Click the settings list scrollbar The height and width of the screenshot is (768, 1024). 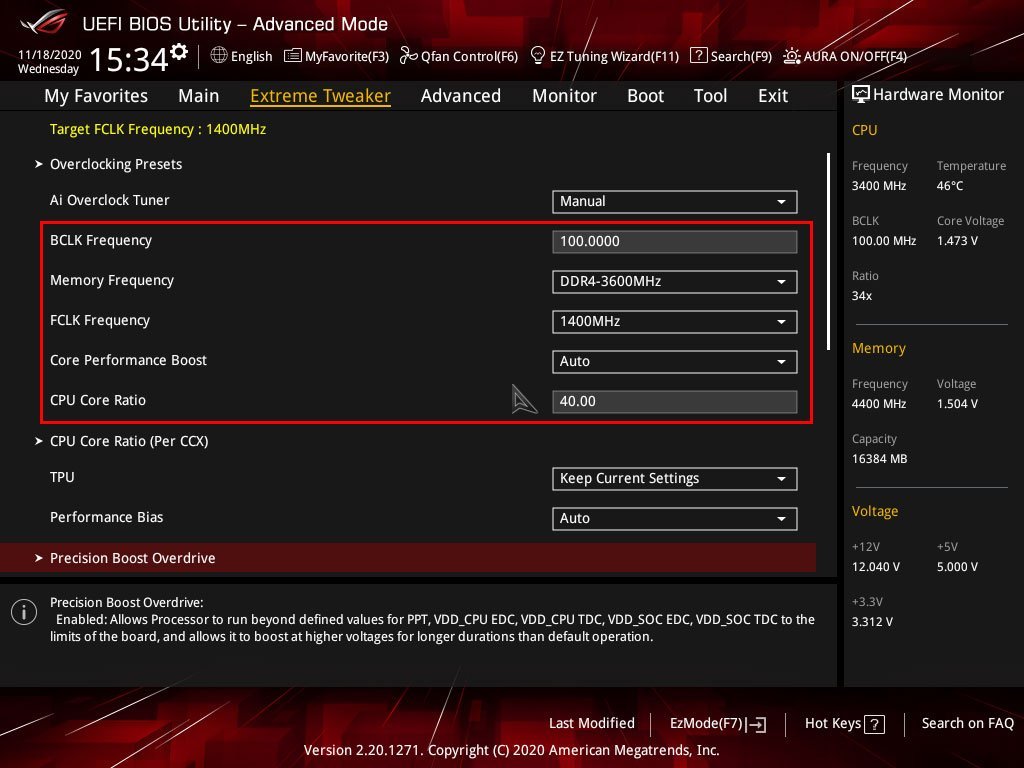point(828,251)
